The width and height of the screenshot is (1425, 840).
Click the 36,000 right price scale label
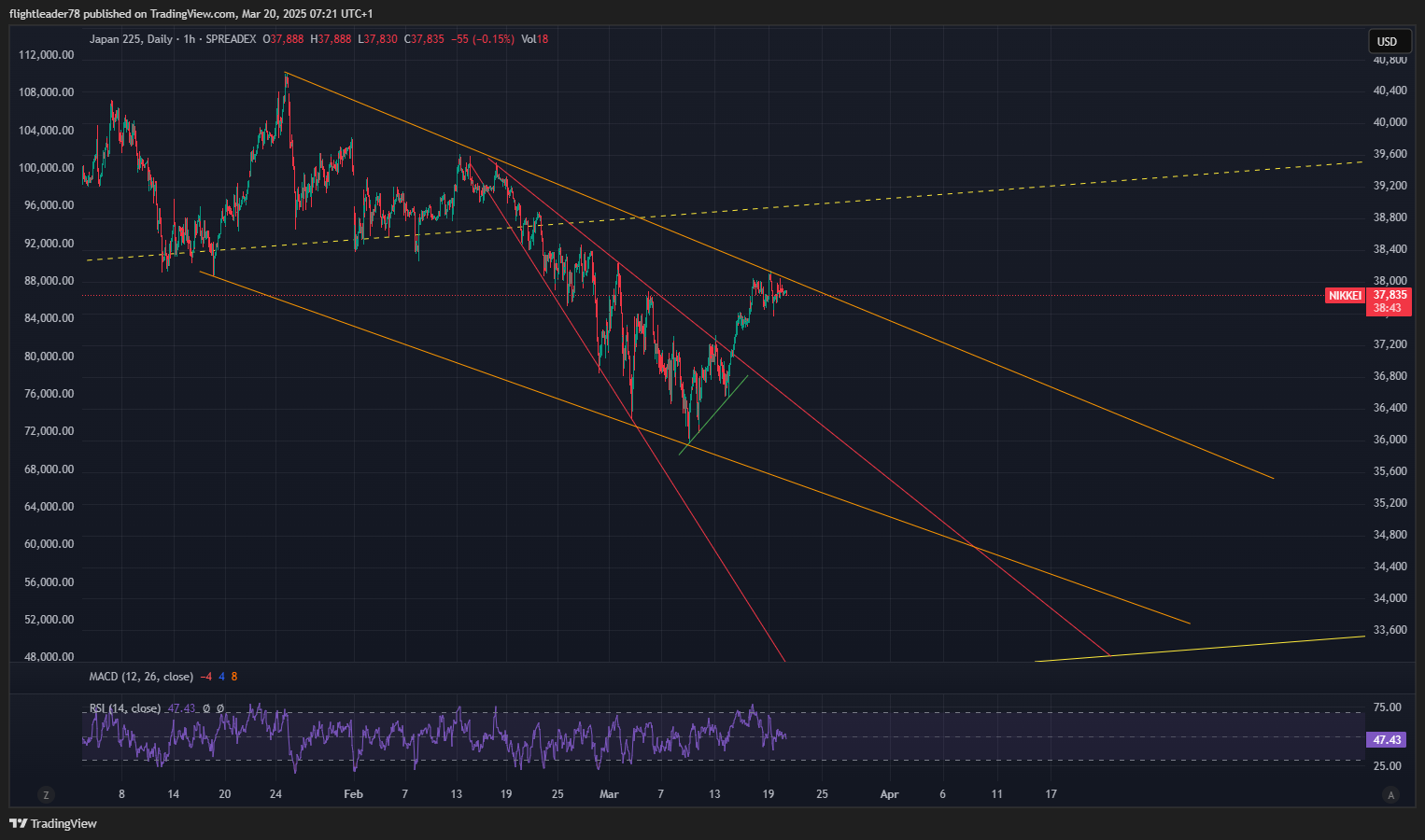pos(1390,440)
